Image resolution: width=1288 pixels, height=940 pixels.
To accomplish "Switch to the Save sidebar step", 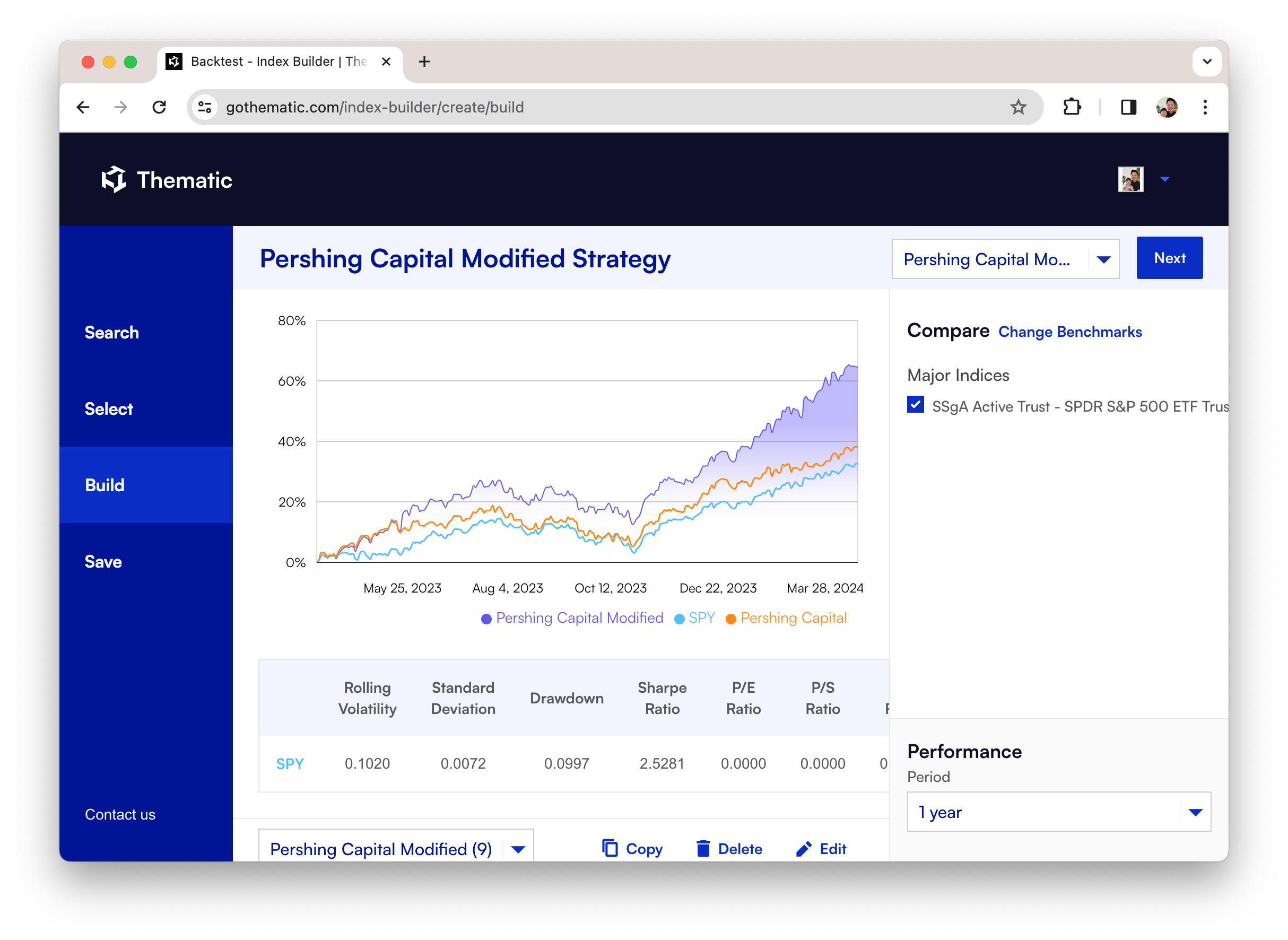I will click(x=103, y=562).
